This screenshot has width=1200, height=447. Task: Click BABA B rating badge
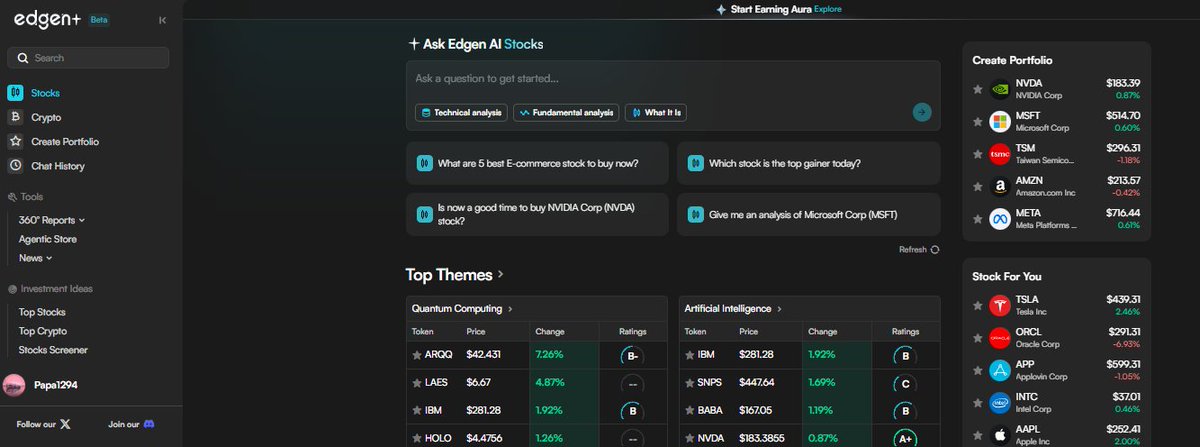pos(905,410)
